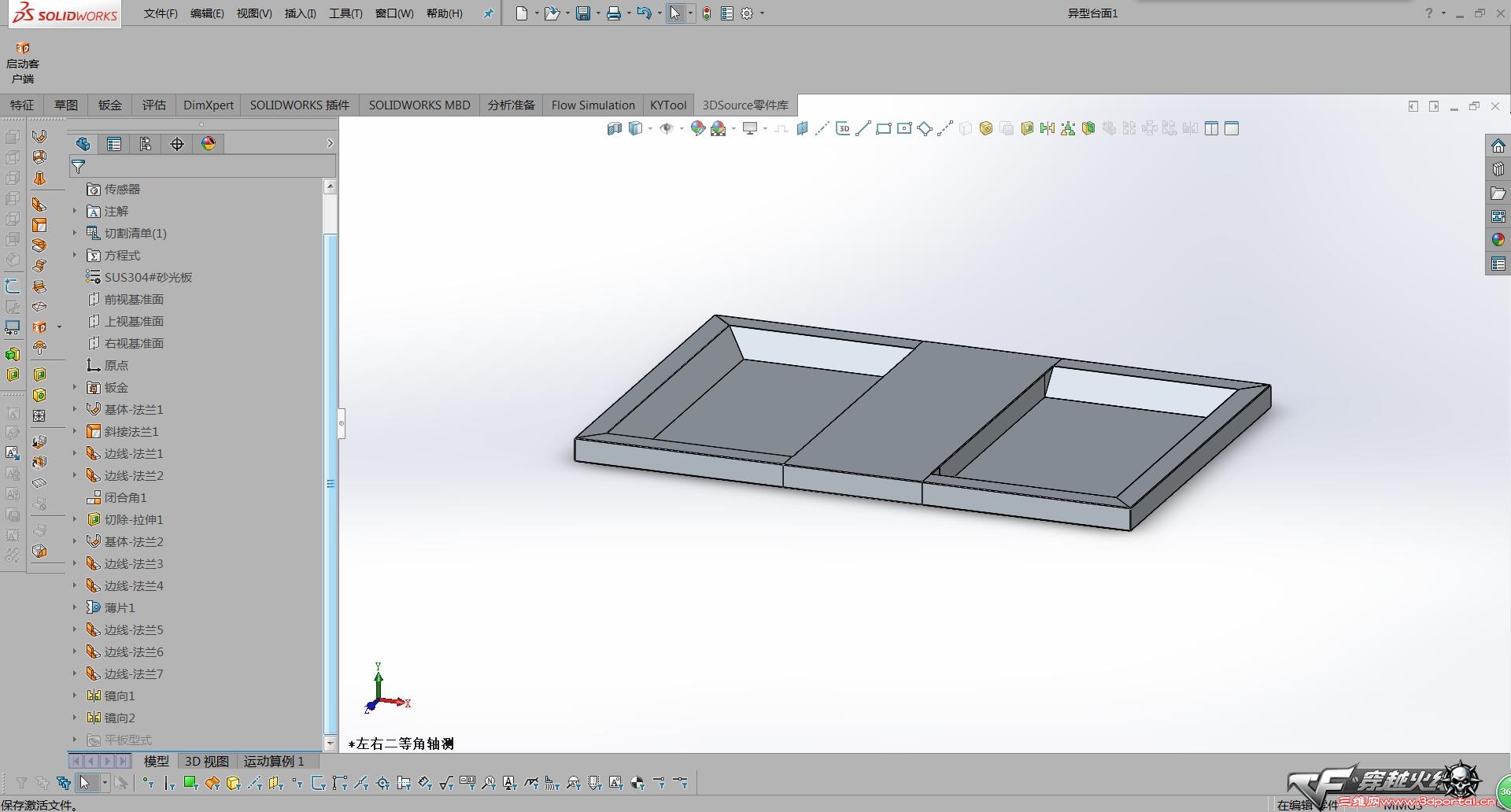The image size is (1511, 812).
Task: Click the Apply Scene icon
Action: [x=718, y=128]
